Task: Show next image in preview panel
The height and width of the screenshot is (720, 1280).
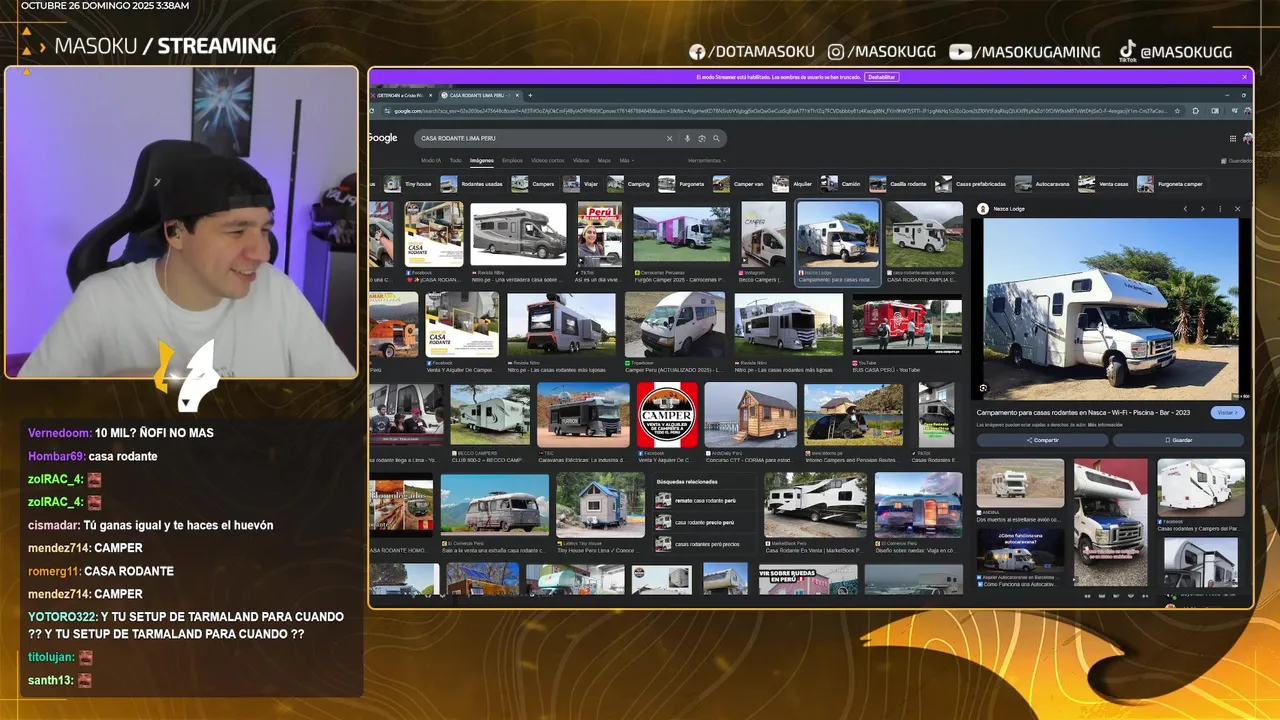Action: tap(1202, 209)
